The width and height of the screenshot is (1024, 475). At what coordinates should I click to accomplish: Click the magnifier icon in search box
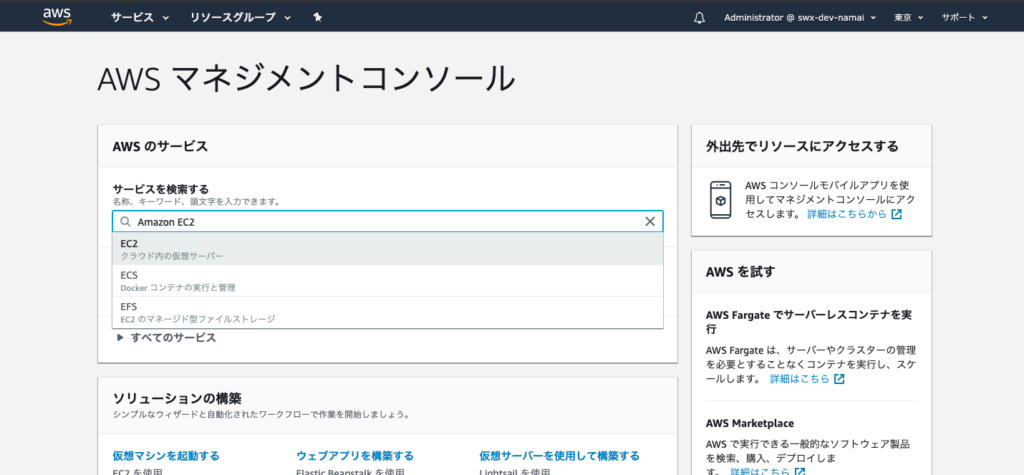pyautogui.click(x=126, y=222)
